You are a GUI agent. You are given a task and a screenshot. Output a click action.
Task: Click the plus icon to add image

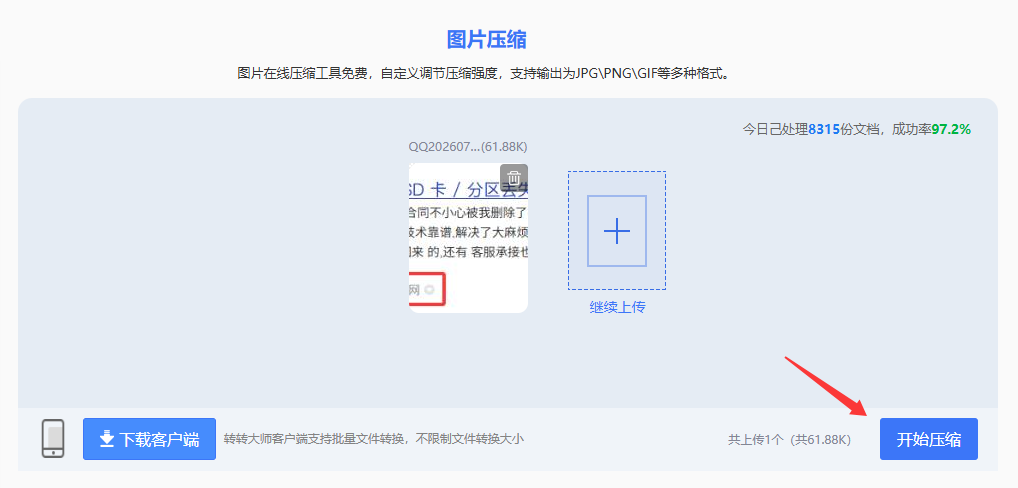[617, 231]
